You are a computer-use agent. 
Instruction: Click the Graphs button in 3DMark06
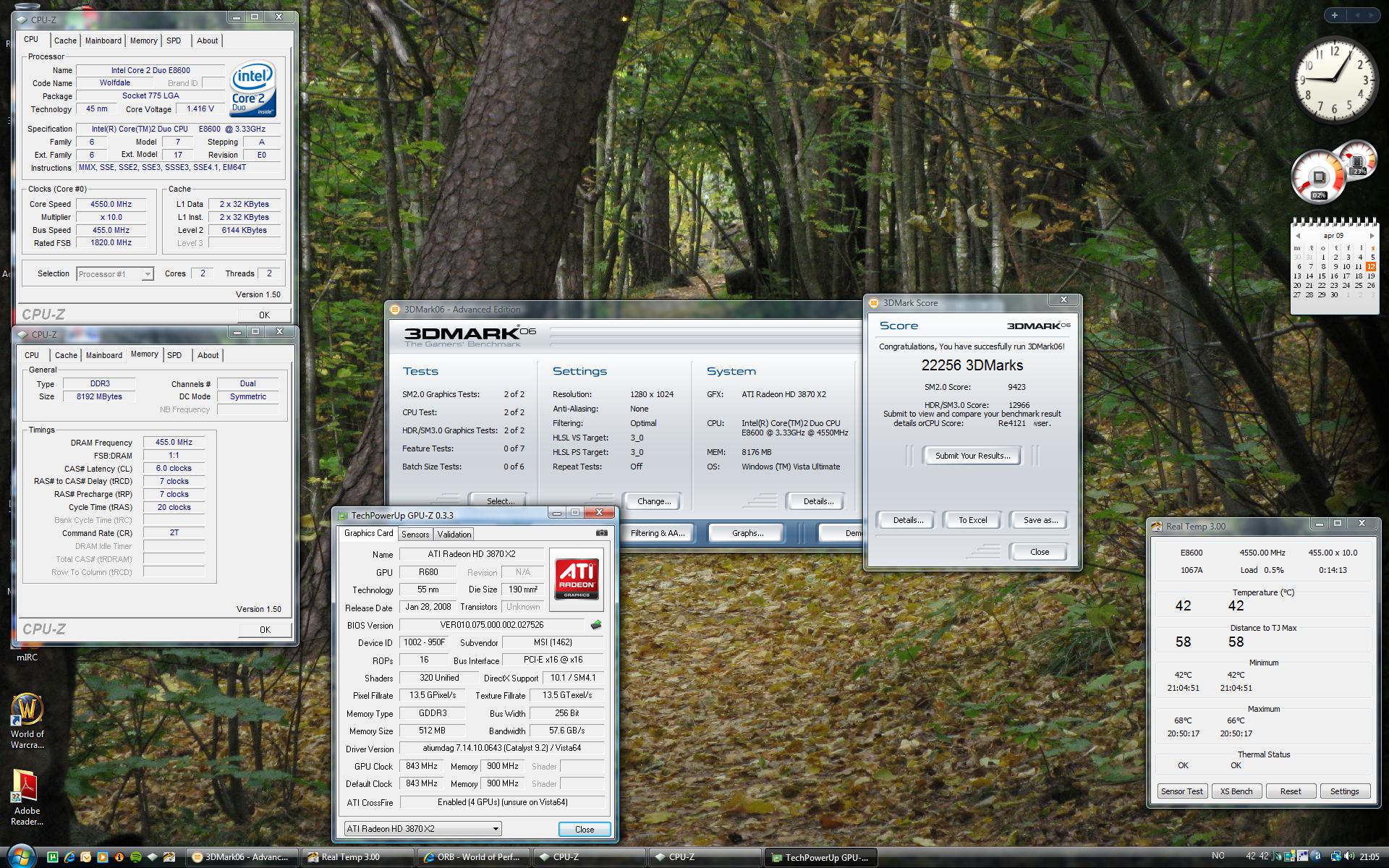tap(747, 533)
